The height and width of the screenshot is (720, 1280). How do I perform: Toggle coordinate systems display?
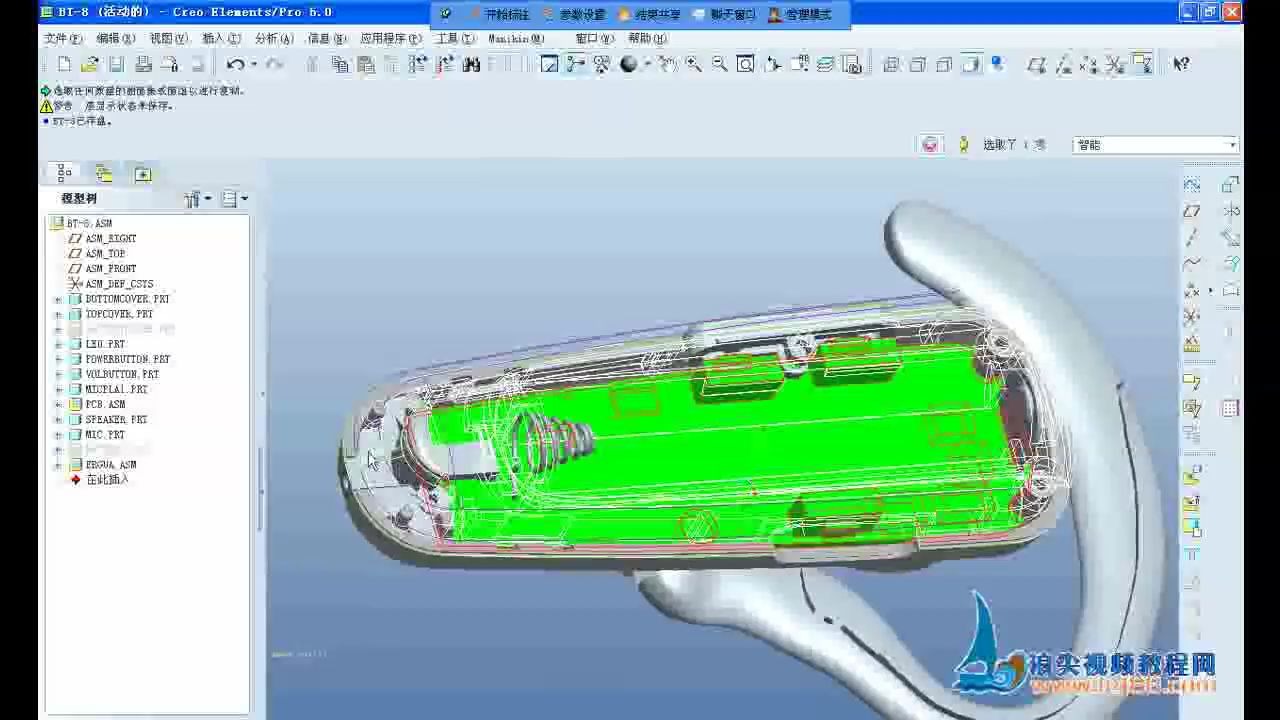pyautogui.click(x=1113, y=64)
